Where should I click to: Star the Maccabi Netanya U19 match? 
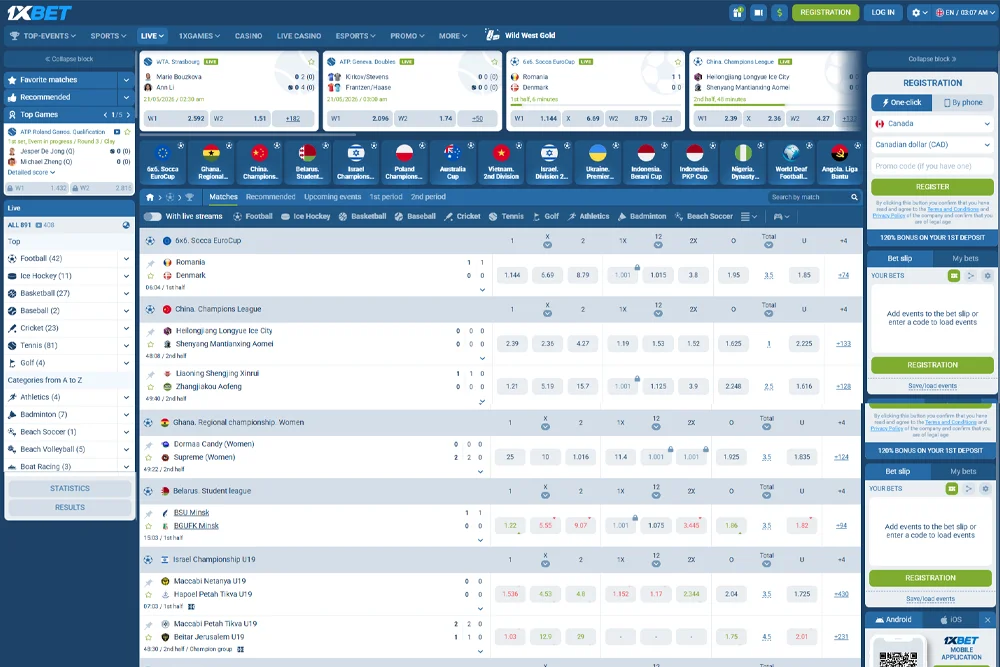point(149,594)
